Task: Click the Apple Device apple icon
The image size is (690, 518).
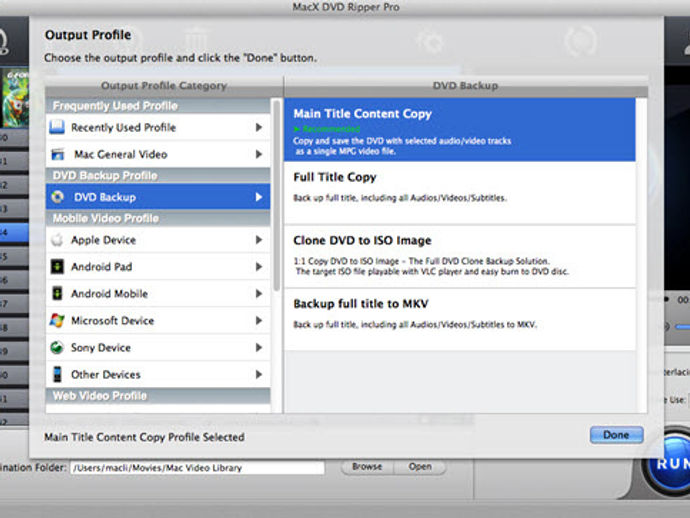Action: [57, 240]
